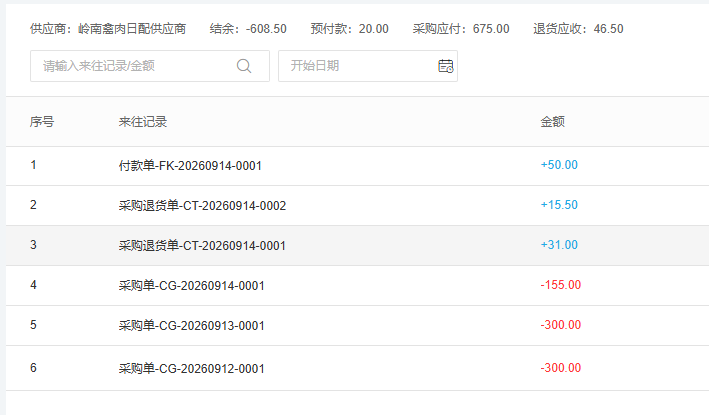709x415 pixels.
Task: Click the 来往记录 column header
Action: pyautogui.click(x=143, y=122)
